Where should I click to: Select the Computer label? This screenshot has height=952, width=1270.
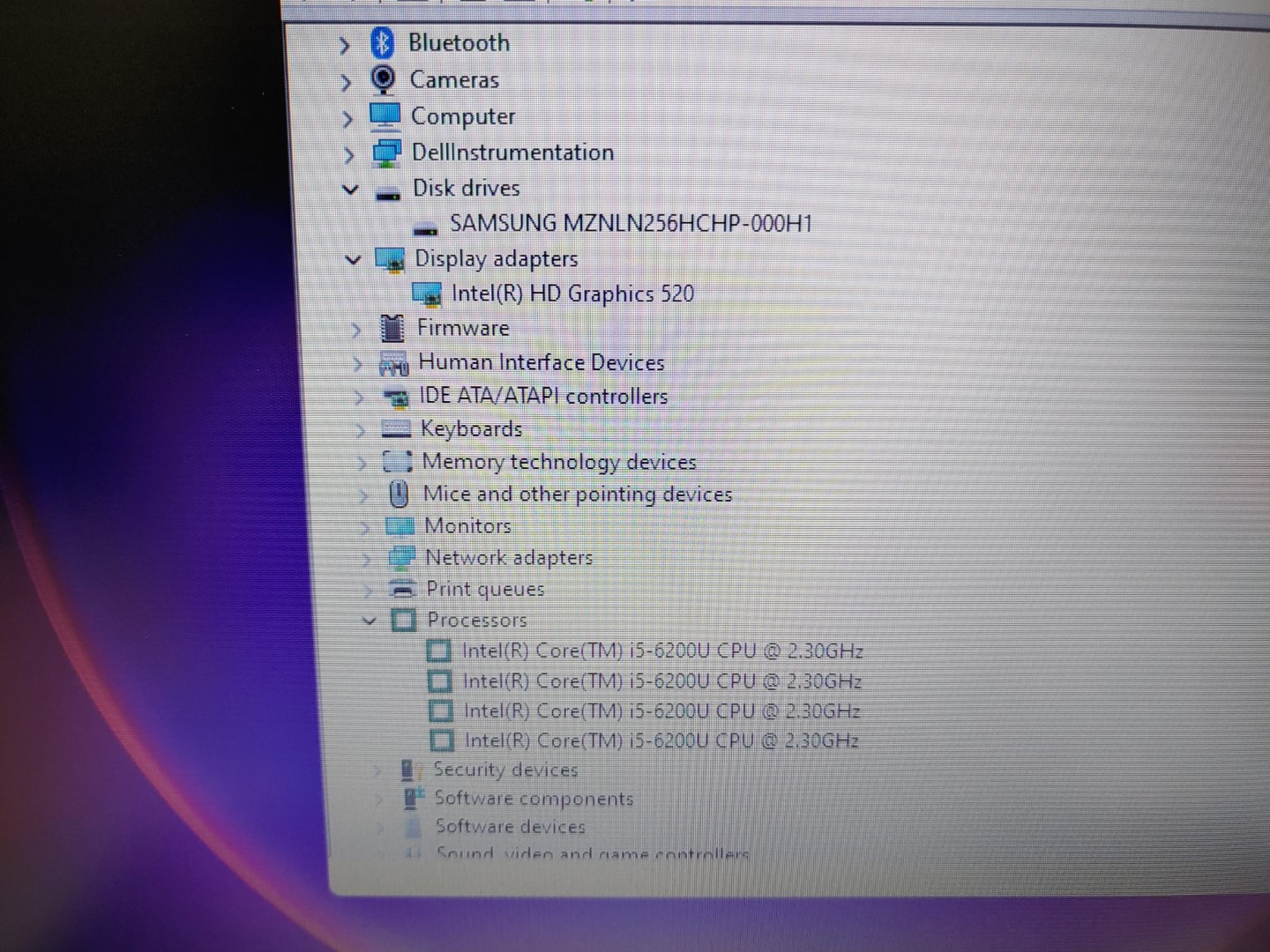463,116
